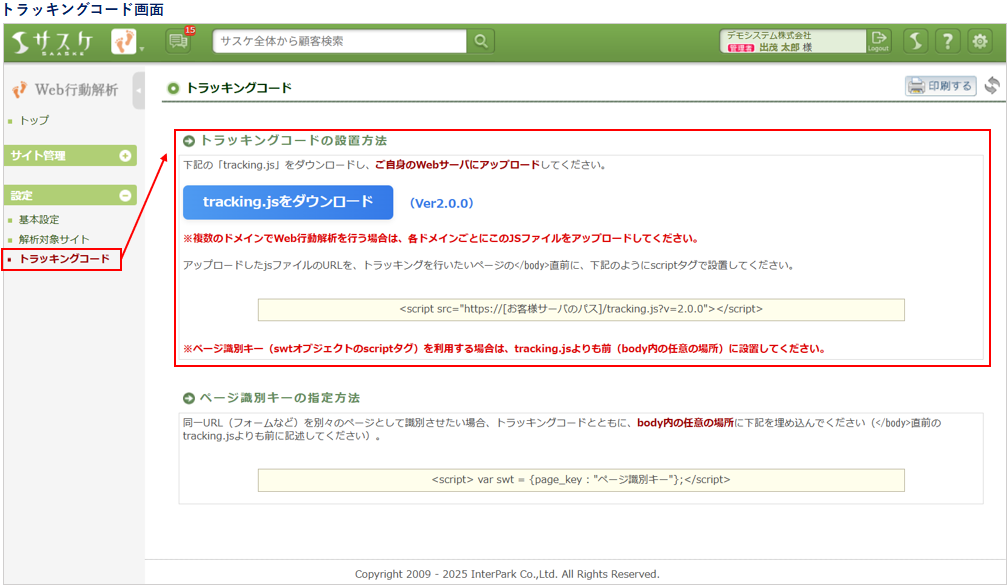The width and height of the screenshot is (1008, 587).
Task: Collapse the 設定 section
Action: pyautogui.click(x=70, y=195)
